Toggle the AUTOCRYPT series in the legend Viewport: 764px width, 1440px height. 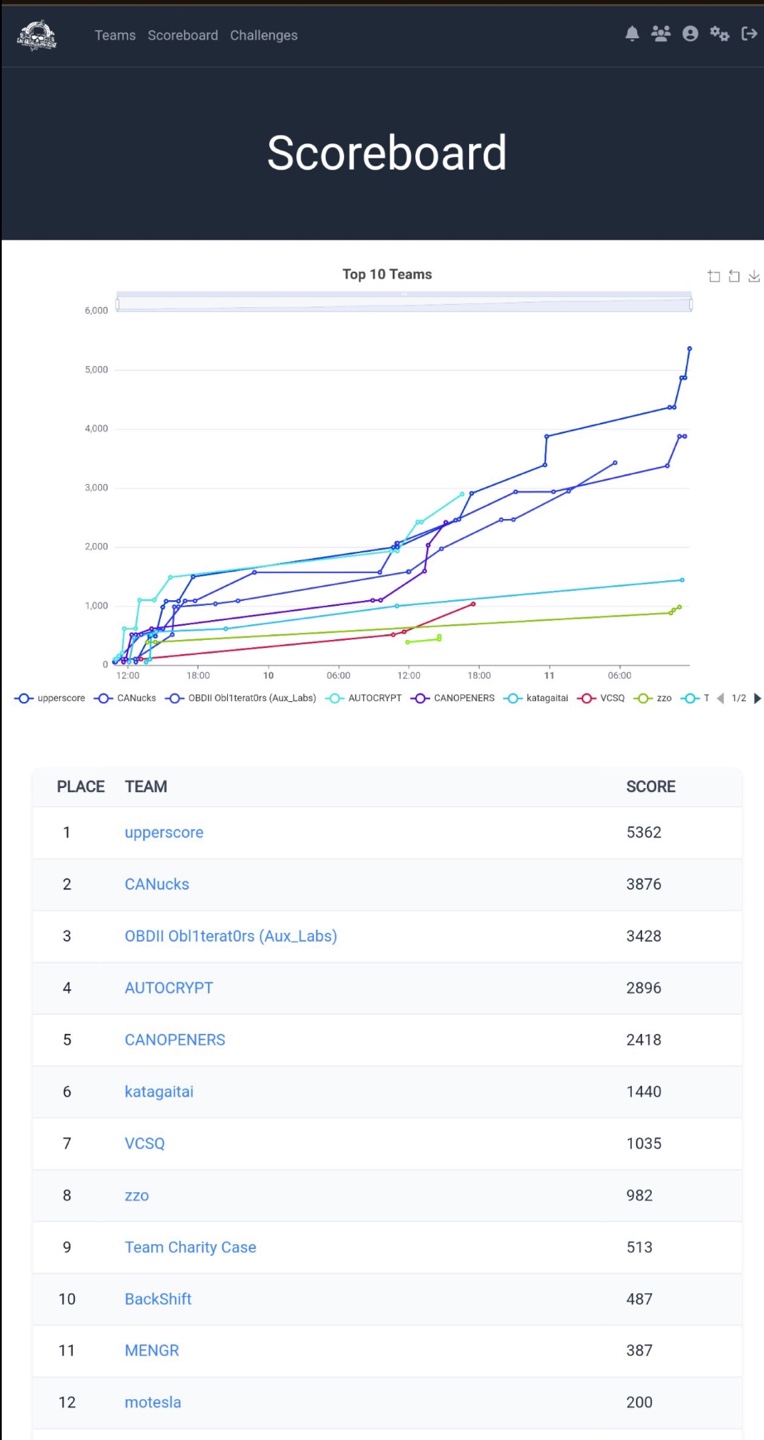click(x=364, y=698)
